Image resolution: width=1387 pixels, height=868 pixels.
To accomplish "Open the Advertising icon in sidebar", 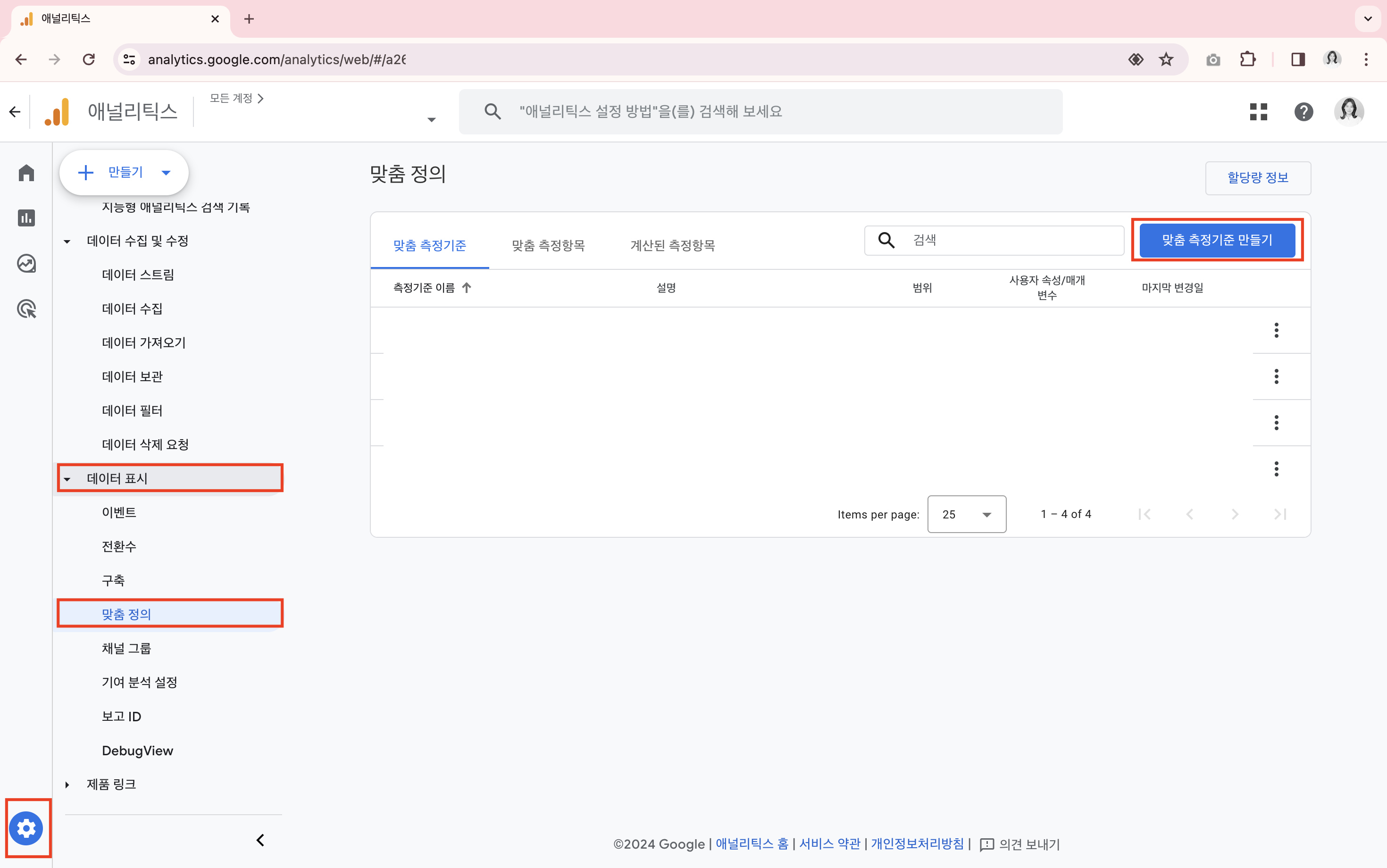I will click(x=26, y=309).
